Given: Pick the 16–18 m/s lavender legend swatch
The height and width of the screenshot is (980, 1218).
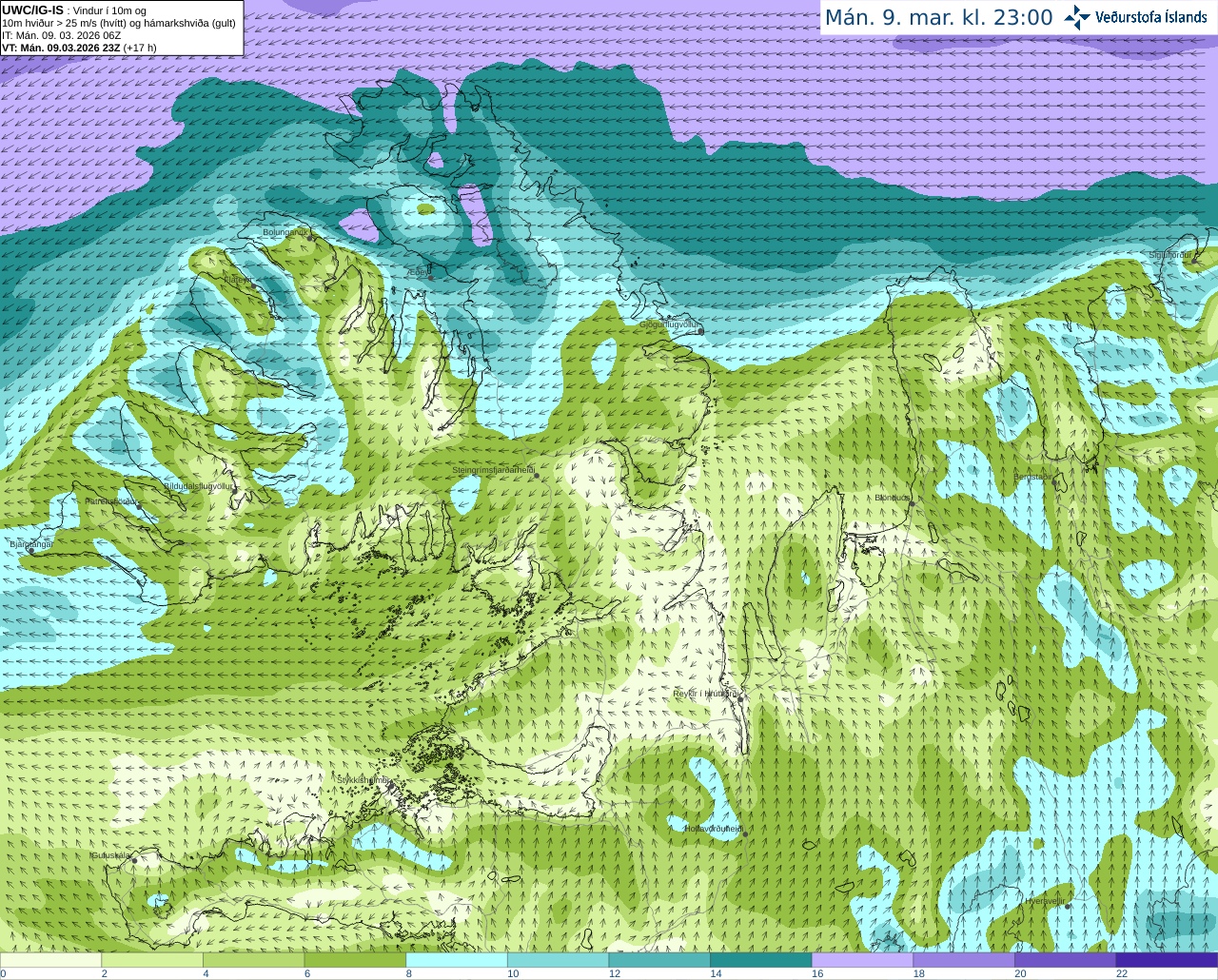Looking at the screenshot, I should pyautogui.click(x=863, y=960).
